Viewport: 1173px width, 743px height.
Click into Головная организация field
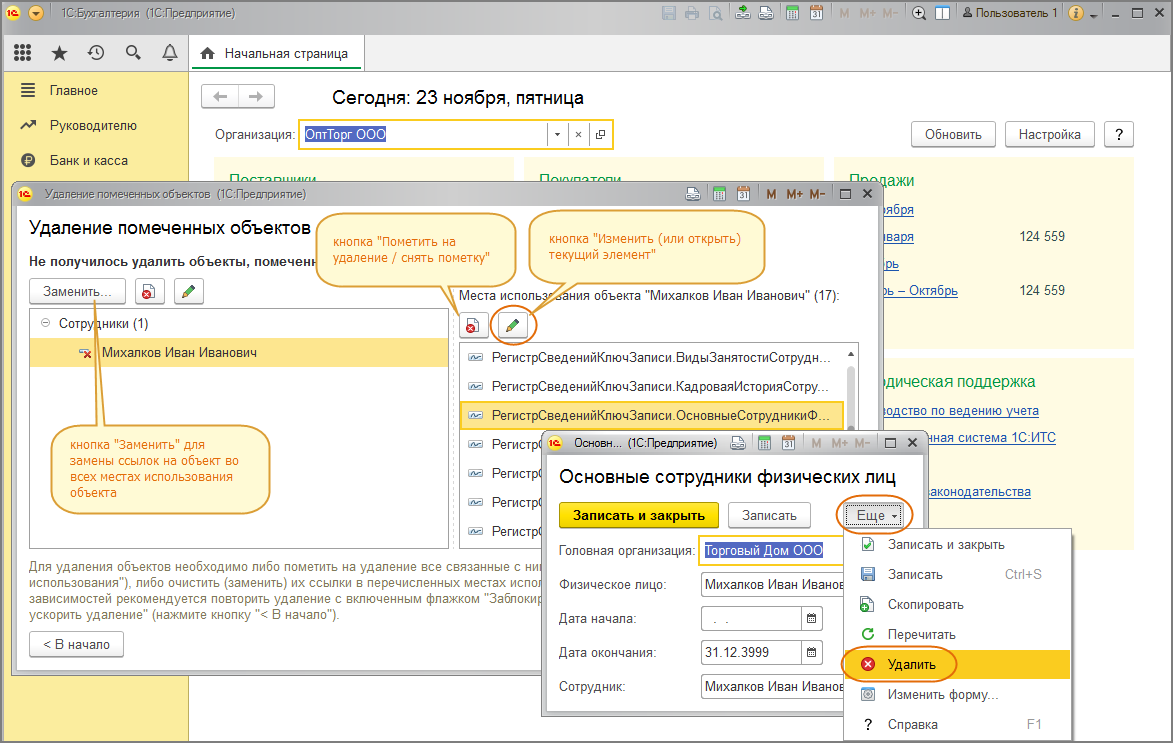[771, 550]
